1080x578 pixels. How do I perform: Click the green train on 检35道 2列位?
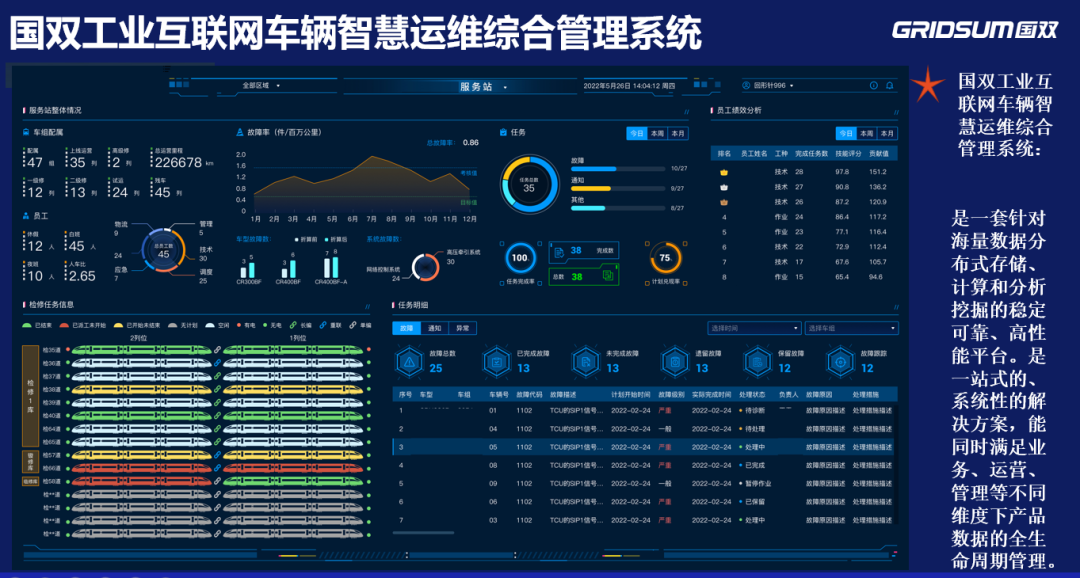click(x=142, y=350)
